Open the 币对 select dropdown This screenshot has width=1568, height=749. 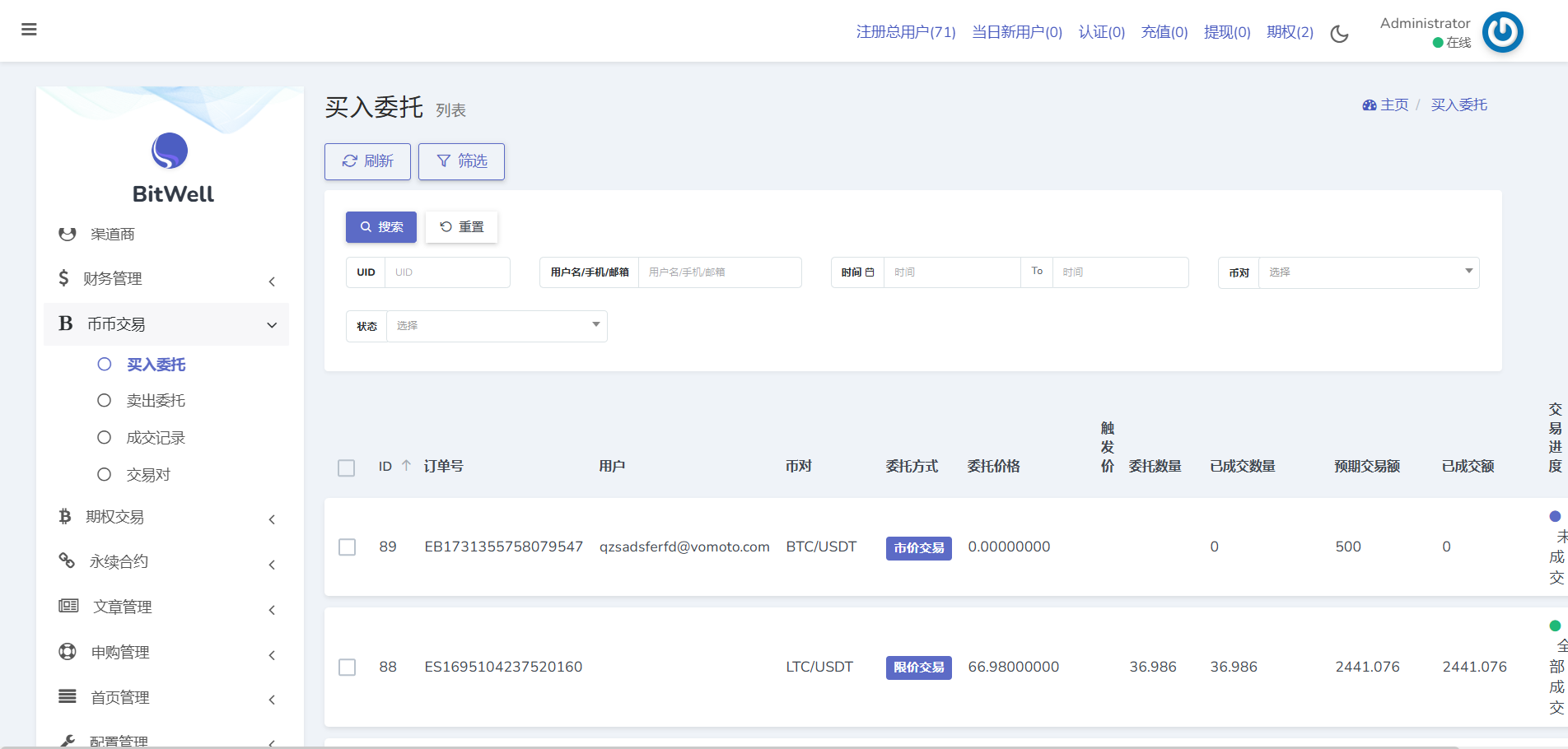1368,272
